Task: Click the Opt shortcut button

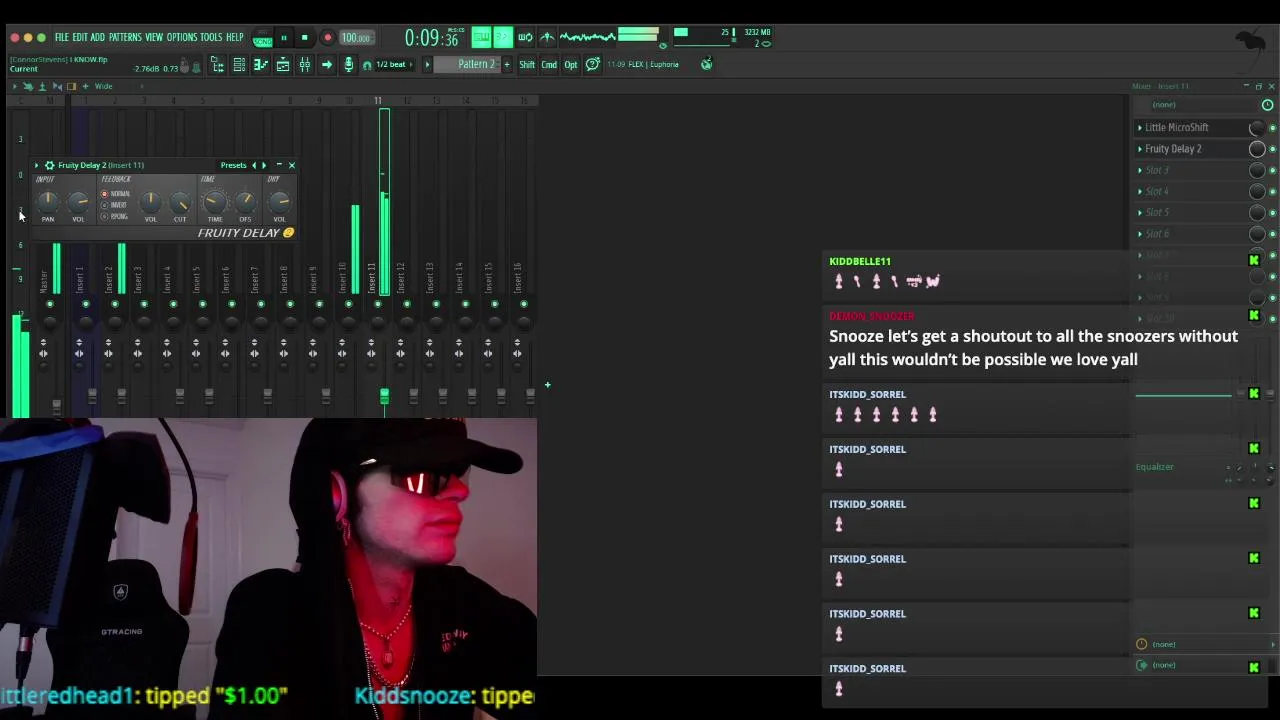Action: (x=571, y=65)
